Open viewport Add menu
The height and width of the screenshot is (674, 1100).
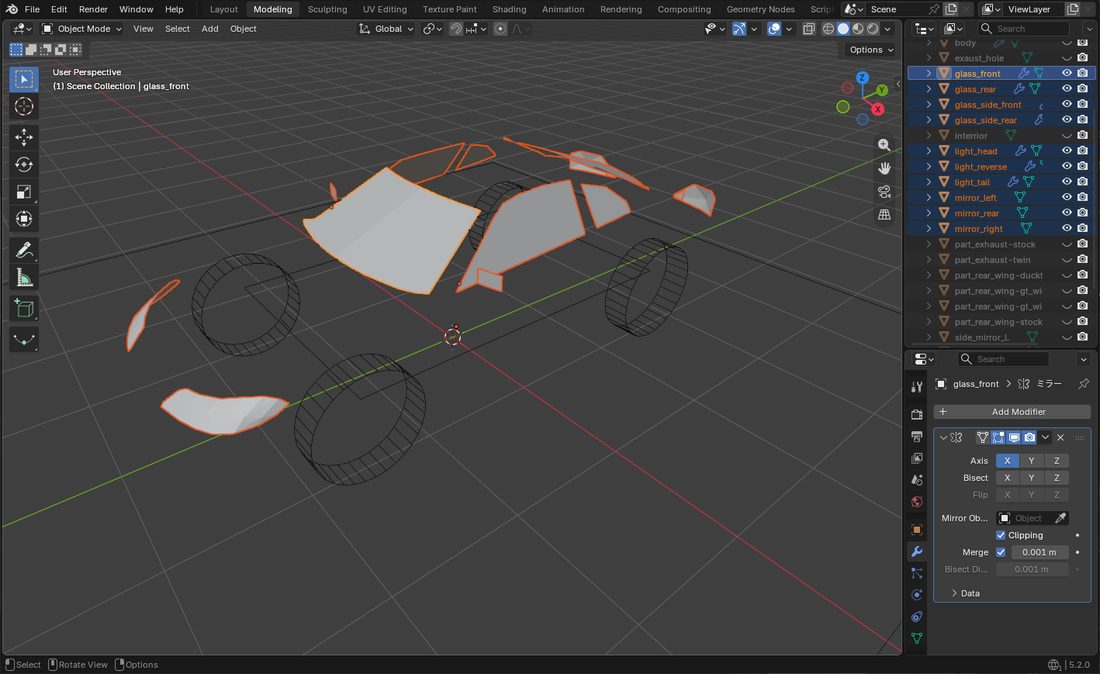[x=210, y=29]
